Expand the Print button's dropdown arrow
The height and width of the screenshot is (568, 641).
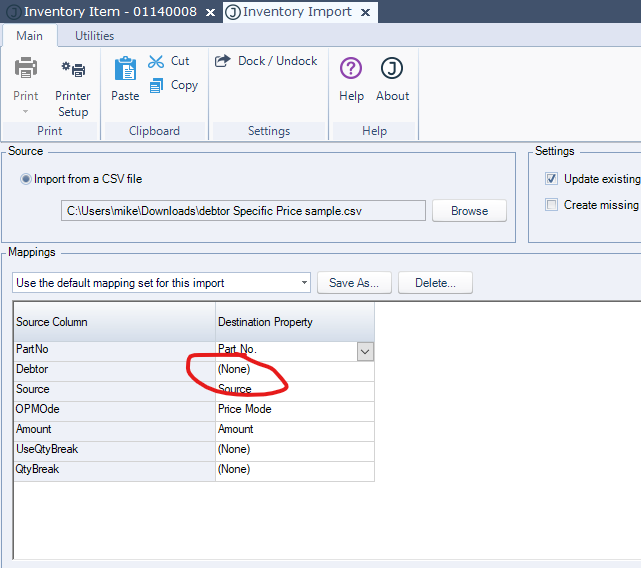pyautogui.click(x=26, y=111)
